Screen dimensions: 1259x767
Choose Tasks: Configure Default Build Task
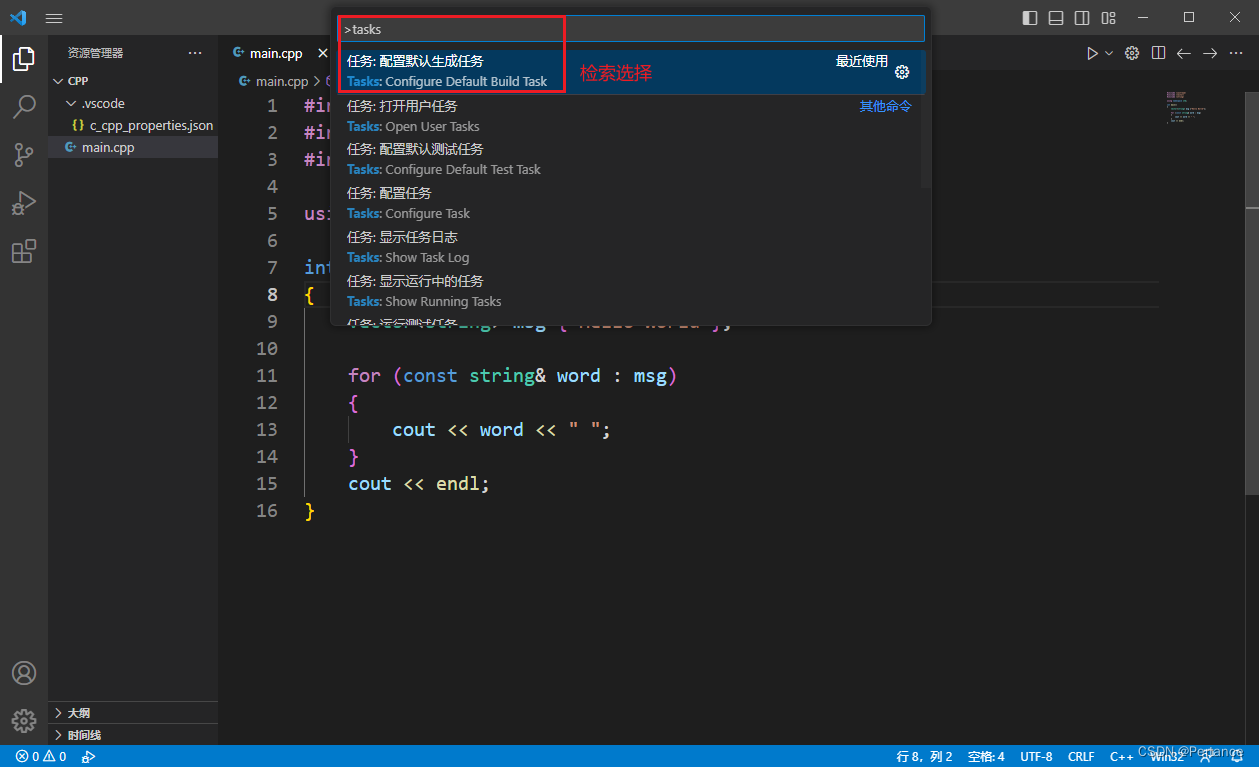[x=631, y=71]
